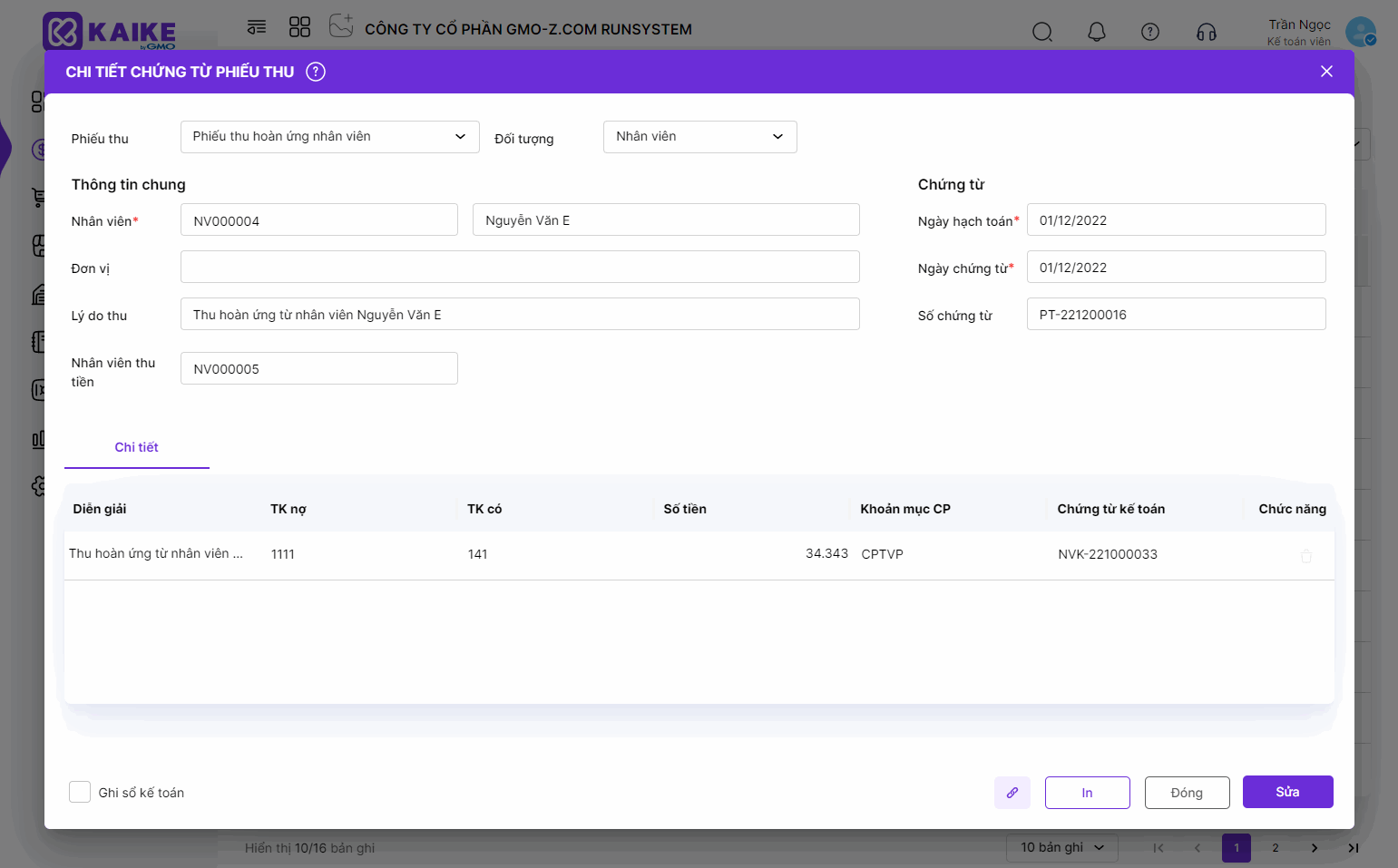
Task: Go to page 2
Action: (1276, 848)
